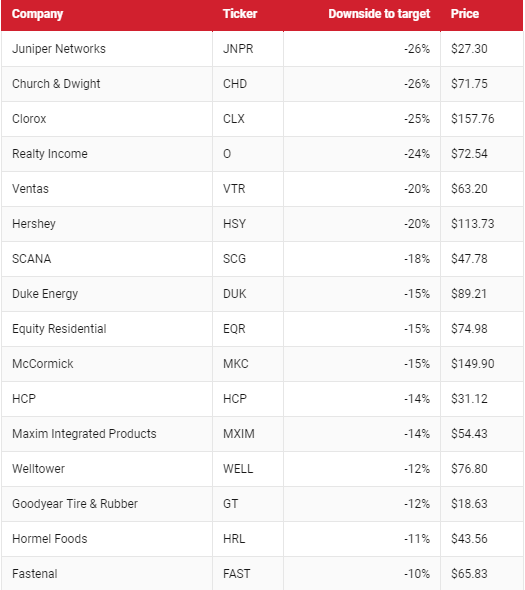Image resolution: width=525 pixels, height=590 pixels.
Task: Click Goodyear Tire & Rubber name
Action: (x=75, y=504)
